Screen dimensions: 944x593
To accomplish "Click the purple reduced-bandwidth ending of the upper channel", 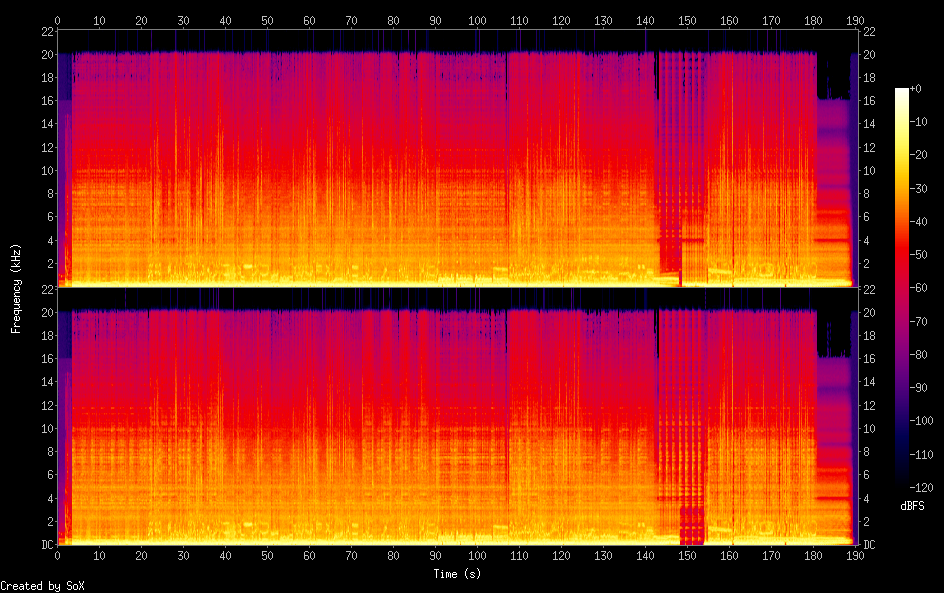I will point(834,180).
